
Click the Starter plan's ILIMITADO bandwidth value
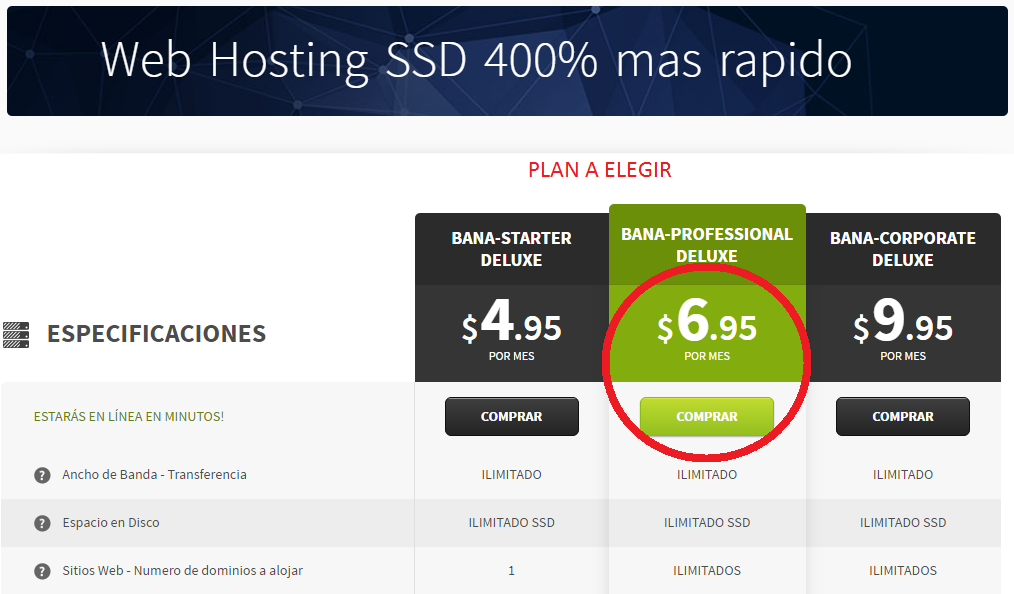tap(512, 474)
